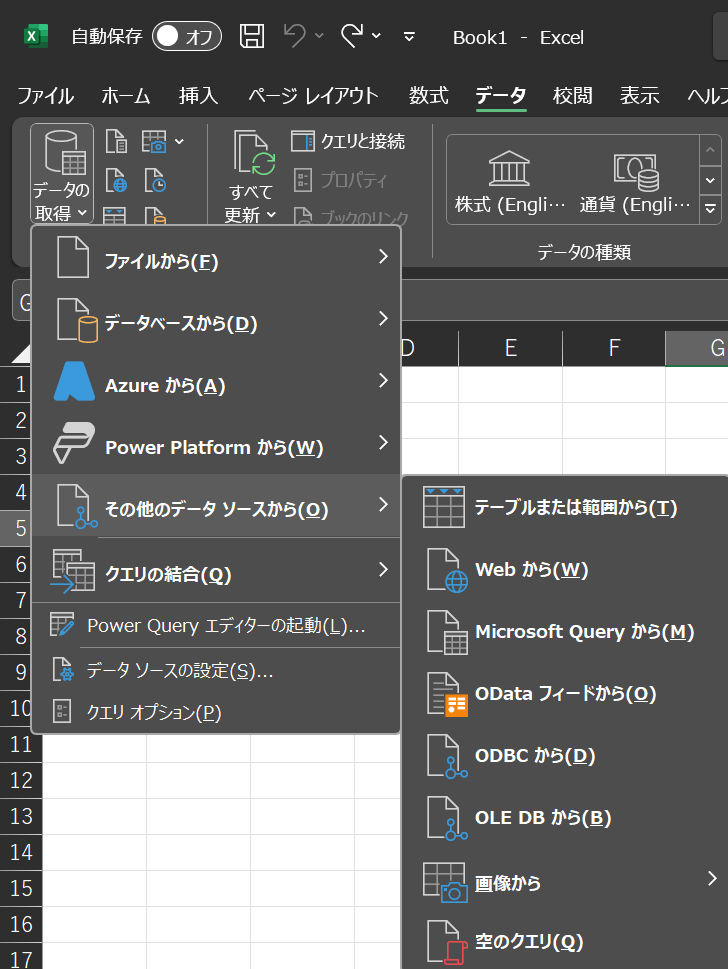Open the ファイル (File) tab
Viewport: 728px width, 969px height.
click(x=45, y=96)
